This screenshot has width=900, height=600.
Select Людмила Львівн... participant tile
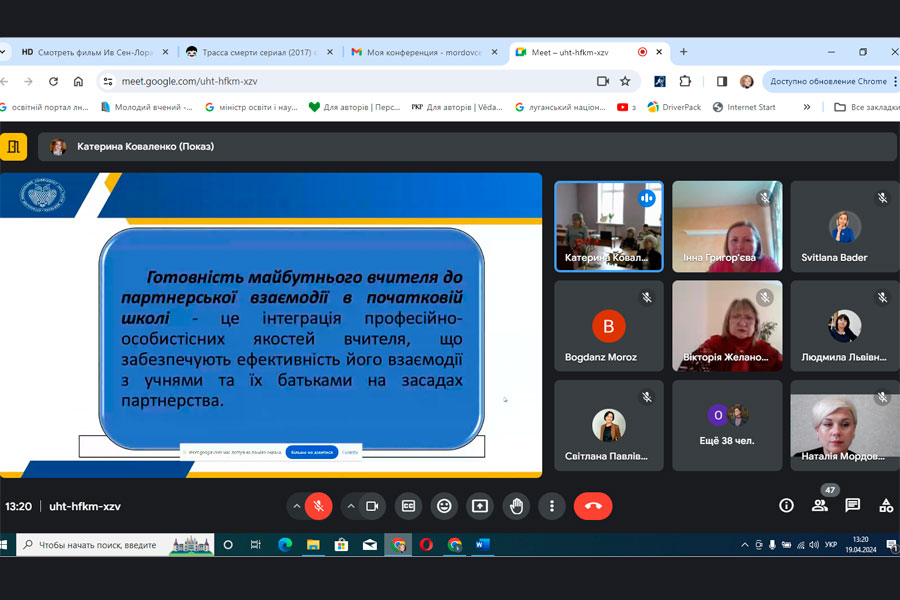(845, 326)
